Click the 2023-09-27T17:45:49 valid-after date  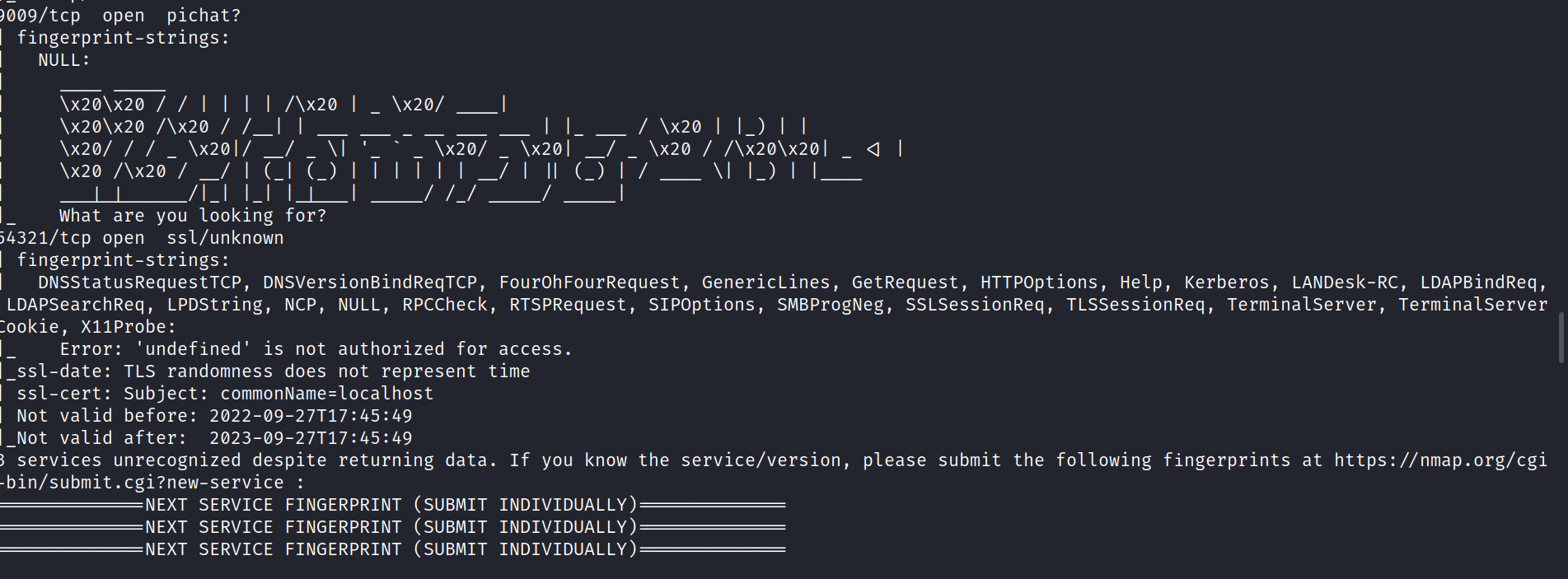(311, 438)
